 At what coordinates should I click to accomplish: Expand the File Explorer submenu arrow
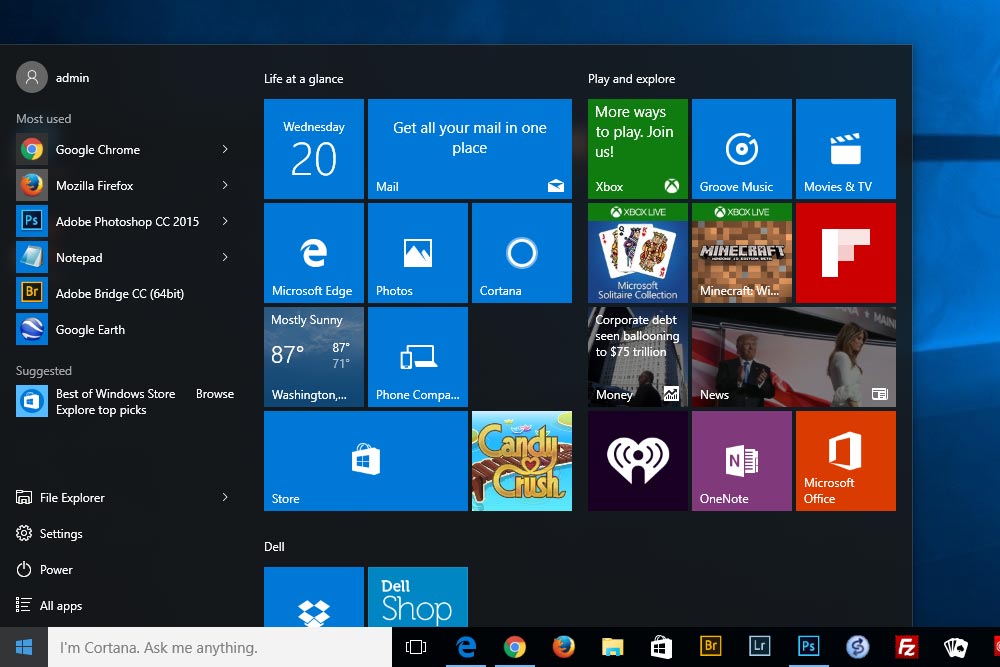225,497
